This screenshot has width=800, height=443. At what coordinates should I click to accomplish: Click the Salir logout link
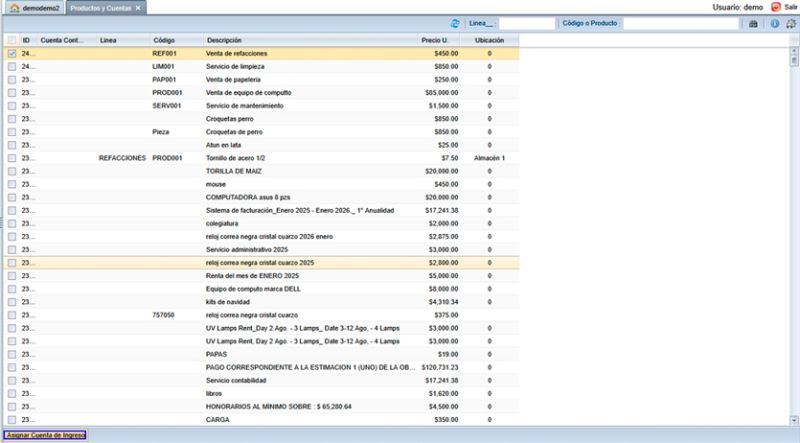(790, 7)
